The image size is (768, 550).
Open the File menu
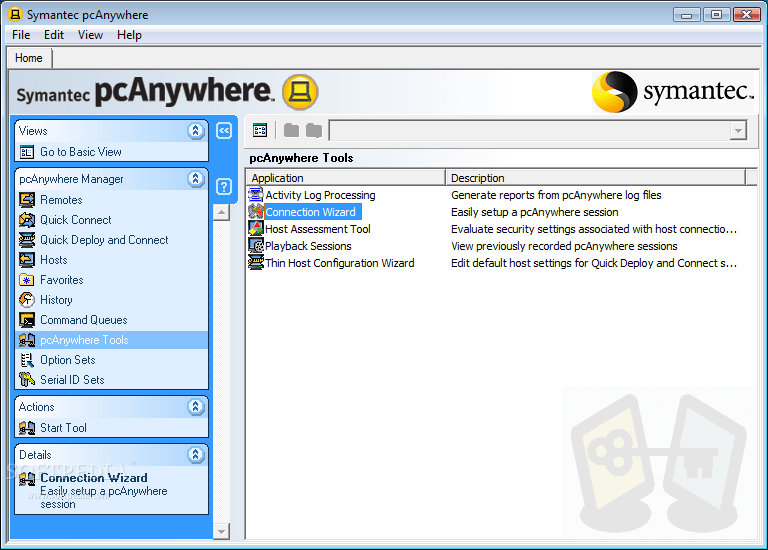point(21,35)
